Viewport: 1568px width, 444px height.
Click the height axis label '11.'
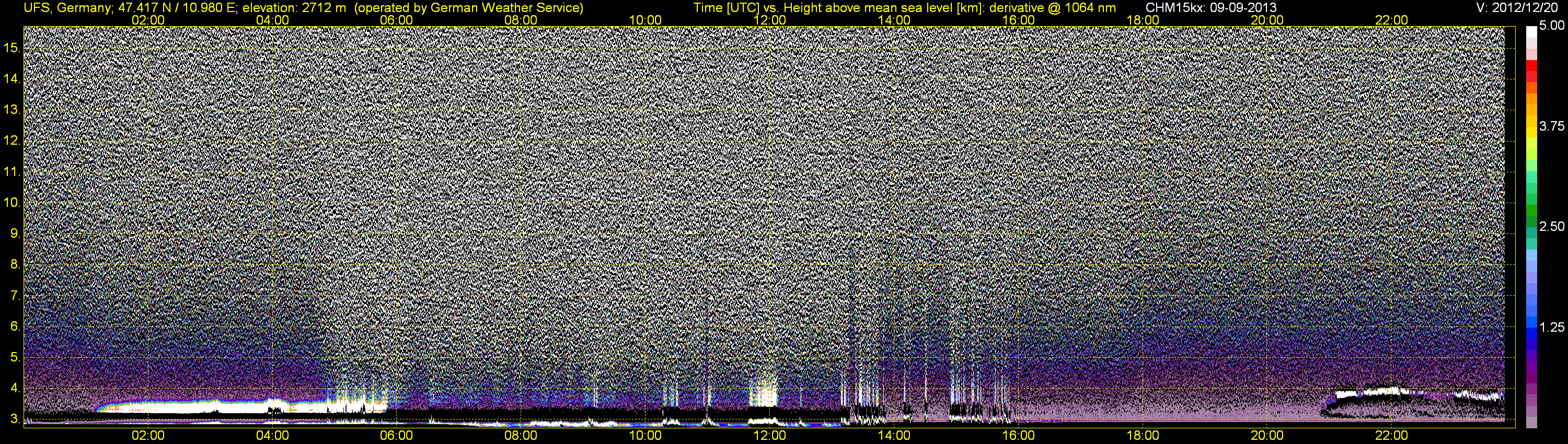[x=12, y=172]
